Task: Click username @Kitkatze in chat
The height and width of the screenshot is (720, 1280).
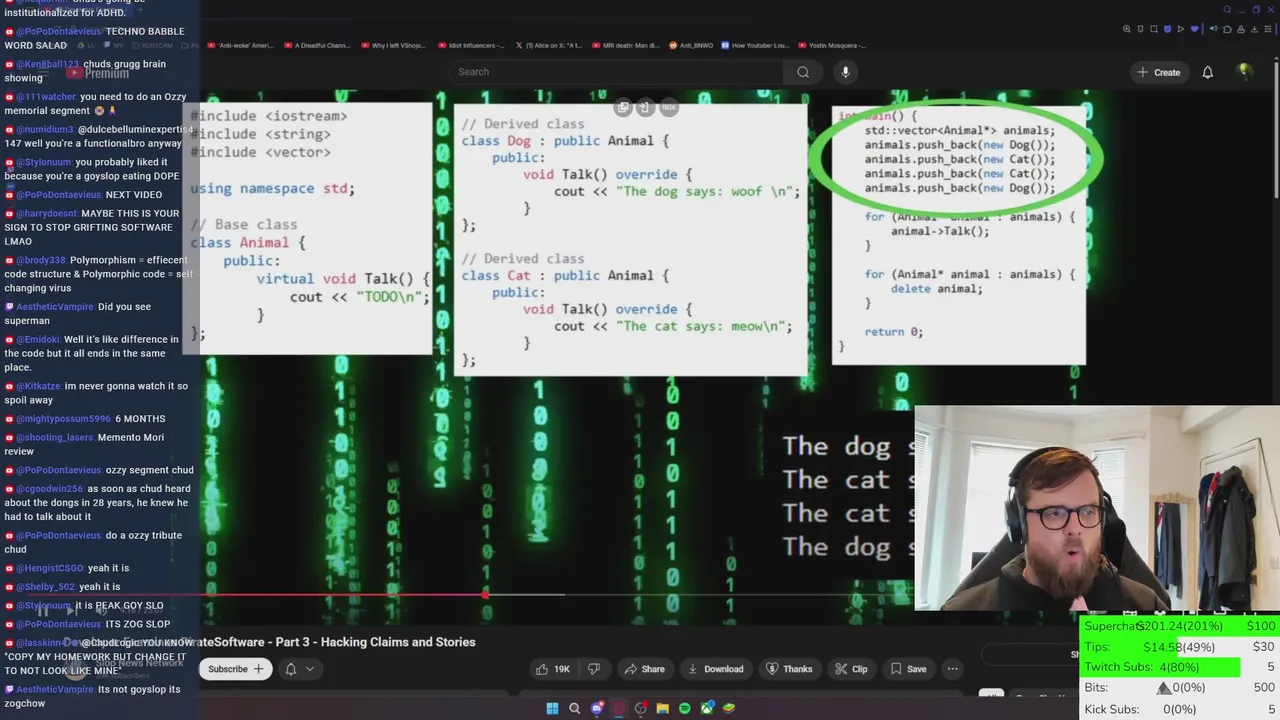Action: pos(37,386)
